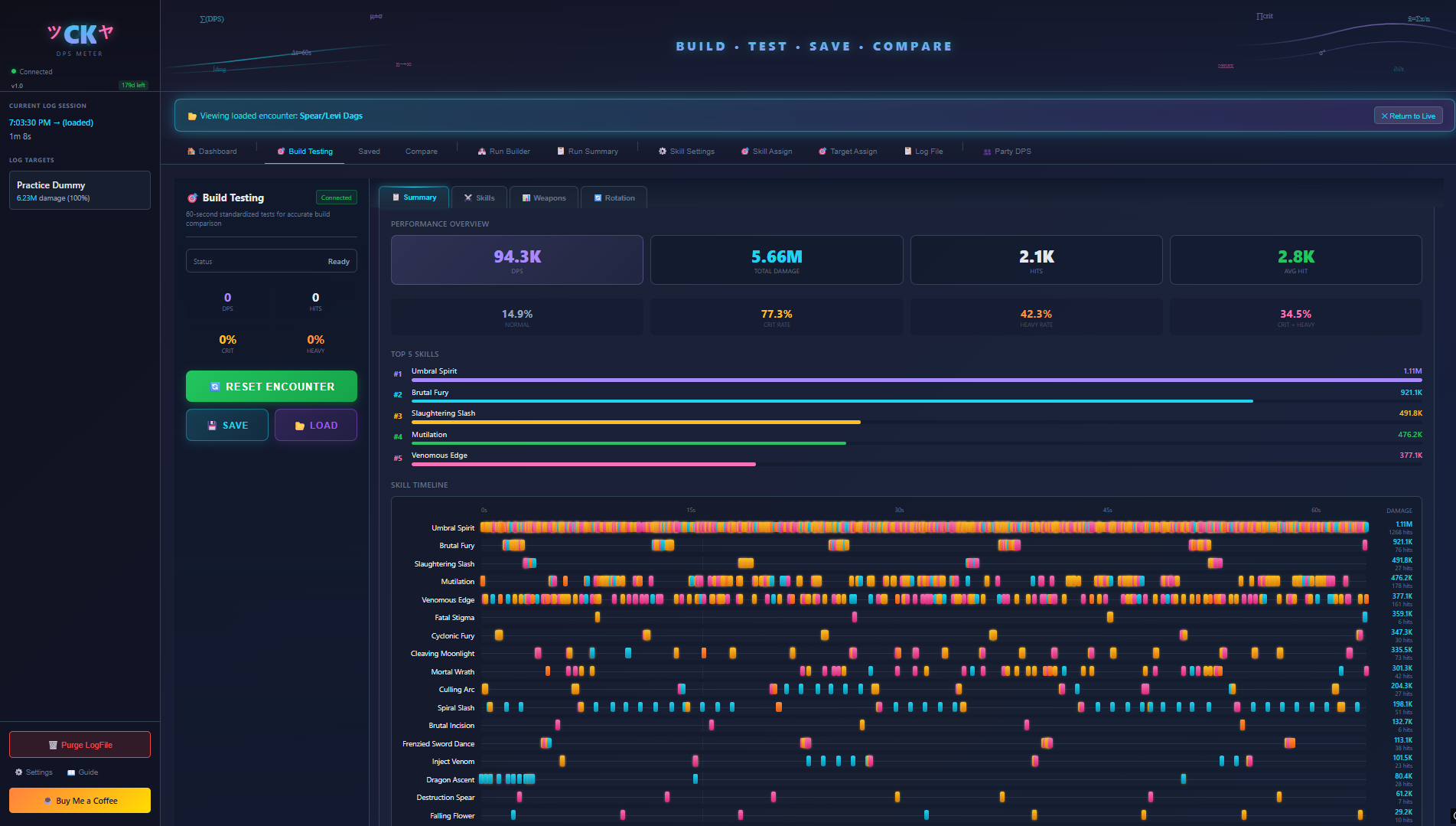This screenshot has width=1456, height=826.
Task: Load a saved encounter
Action: (316, 425)
